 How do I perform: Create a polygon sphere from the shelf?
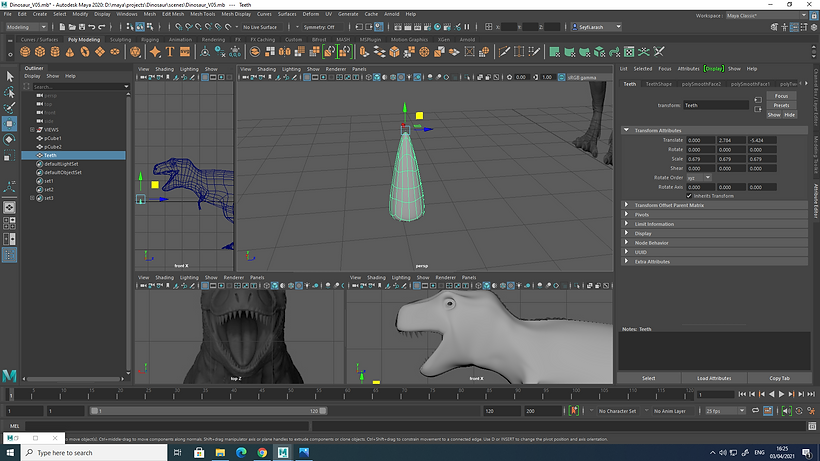(x=25, y=52)
